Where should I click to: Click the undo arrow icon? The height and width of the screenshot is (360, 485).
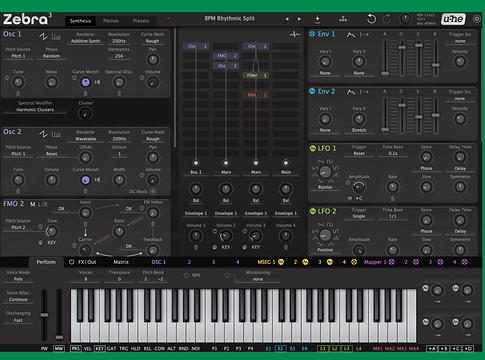(x=371, y=19)
